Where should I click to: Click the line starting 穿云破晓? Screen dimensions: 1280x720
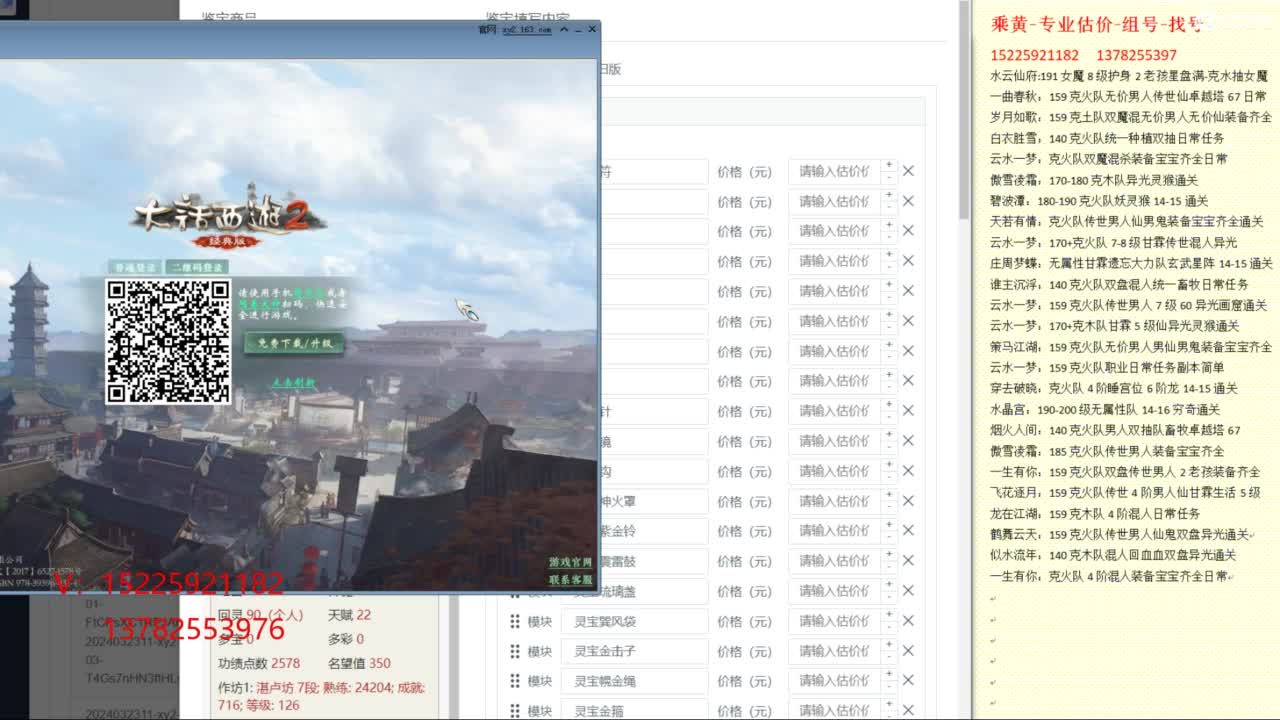(1114, 388)
